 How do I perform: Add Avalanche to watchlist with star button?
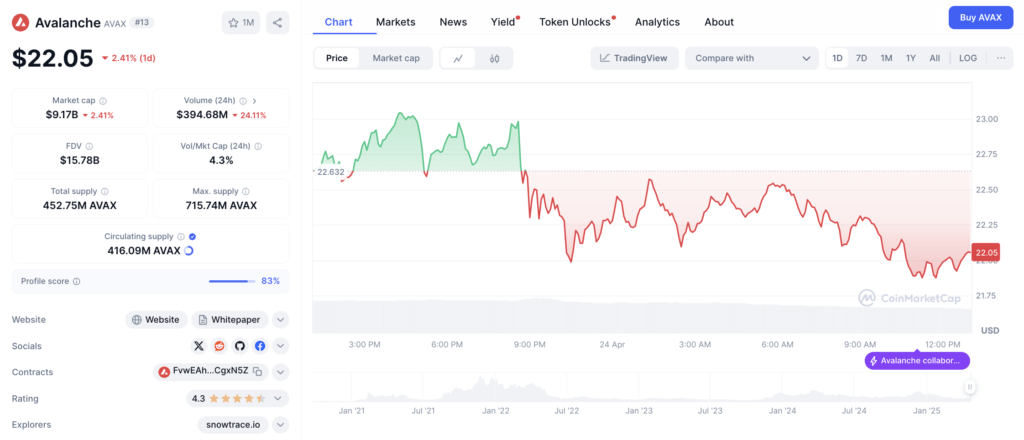point(240,23)
